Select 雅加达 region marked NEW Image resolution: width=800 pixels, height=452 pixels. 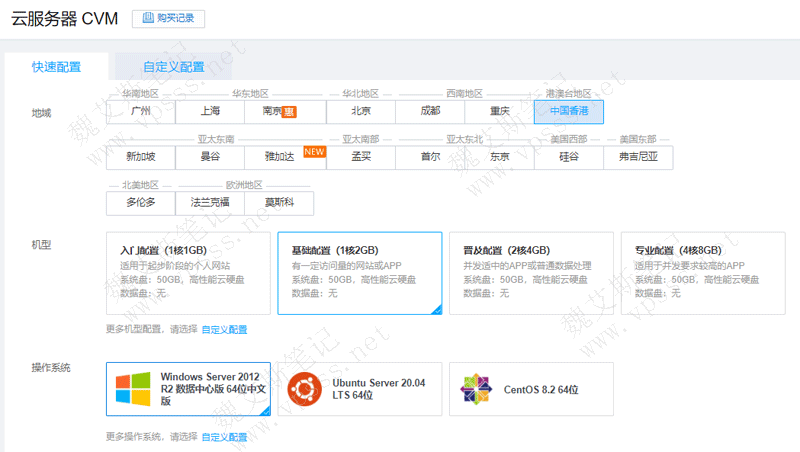tap(279, 157)
